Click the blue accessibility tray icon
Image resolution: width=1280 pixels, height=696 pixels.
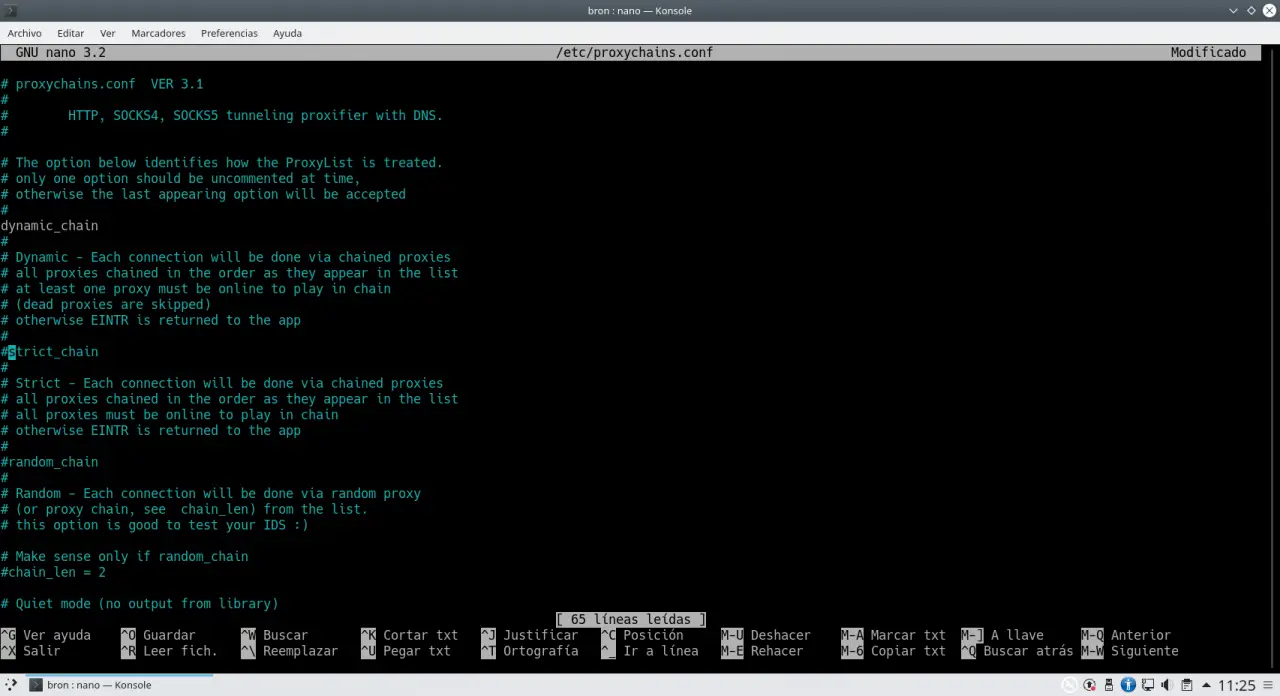tap(1127, 685)
